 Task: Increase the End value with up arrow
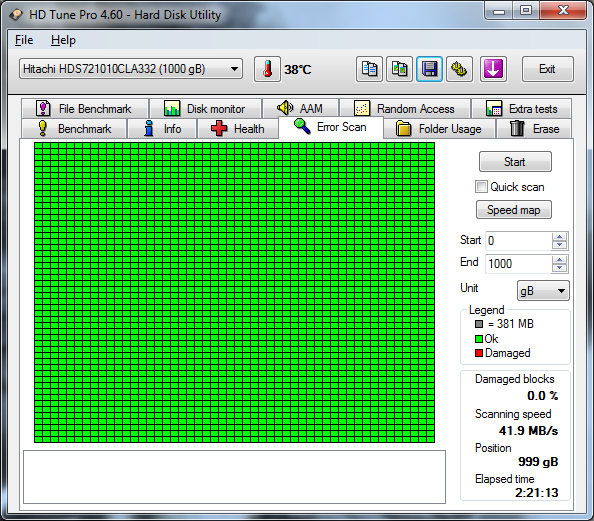click(559, 260)
